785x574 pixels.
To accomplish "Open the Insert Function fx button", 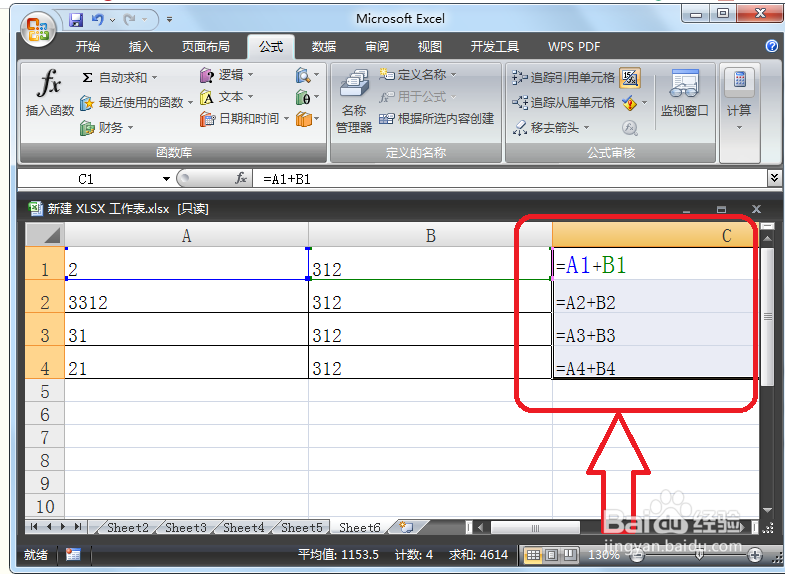I will [50, 93].
